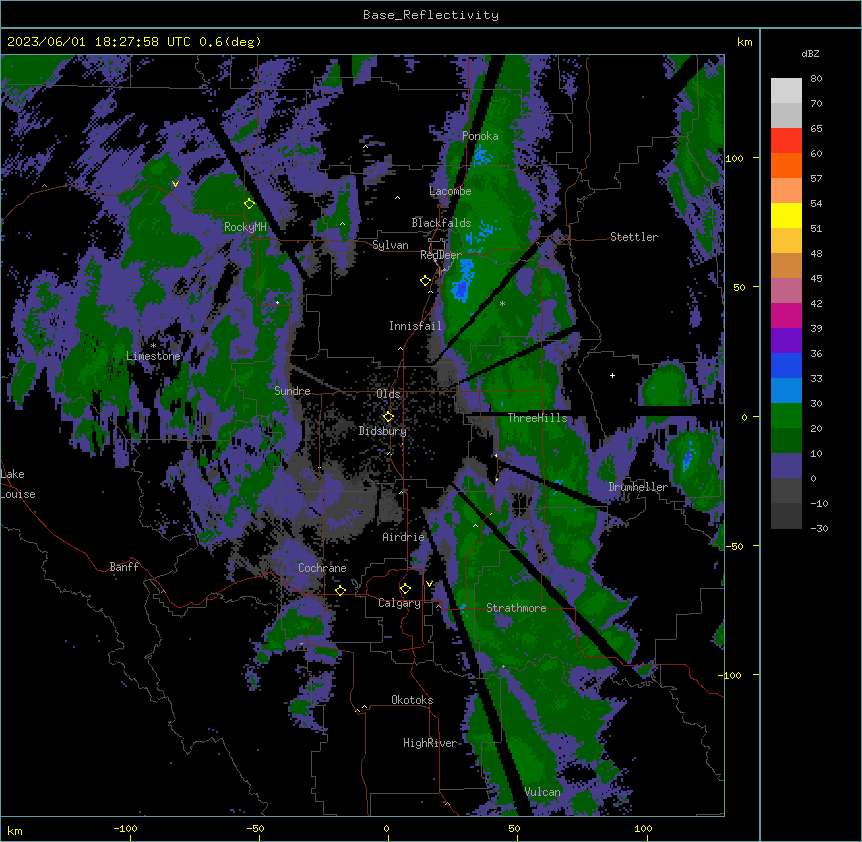Screen dimensions: 862x842
Task: Click the ThreeHills label
Action: (537, 418)
